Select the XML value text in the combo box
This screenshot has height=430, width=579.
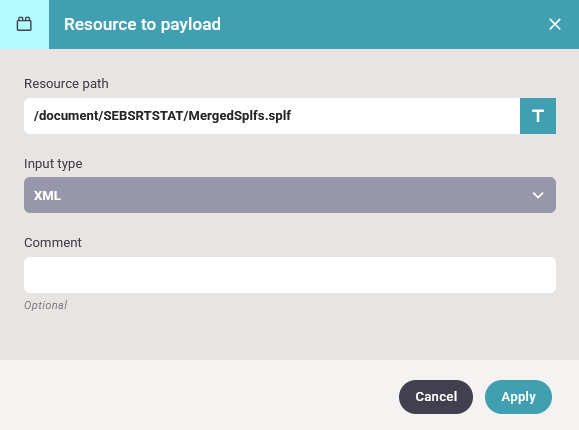(47, 195)
